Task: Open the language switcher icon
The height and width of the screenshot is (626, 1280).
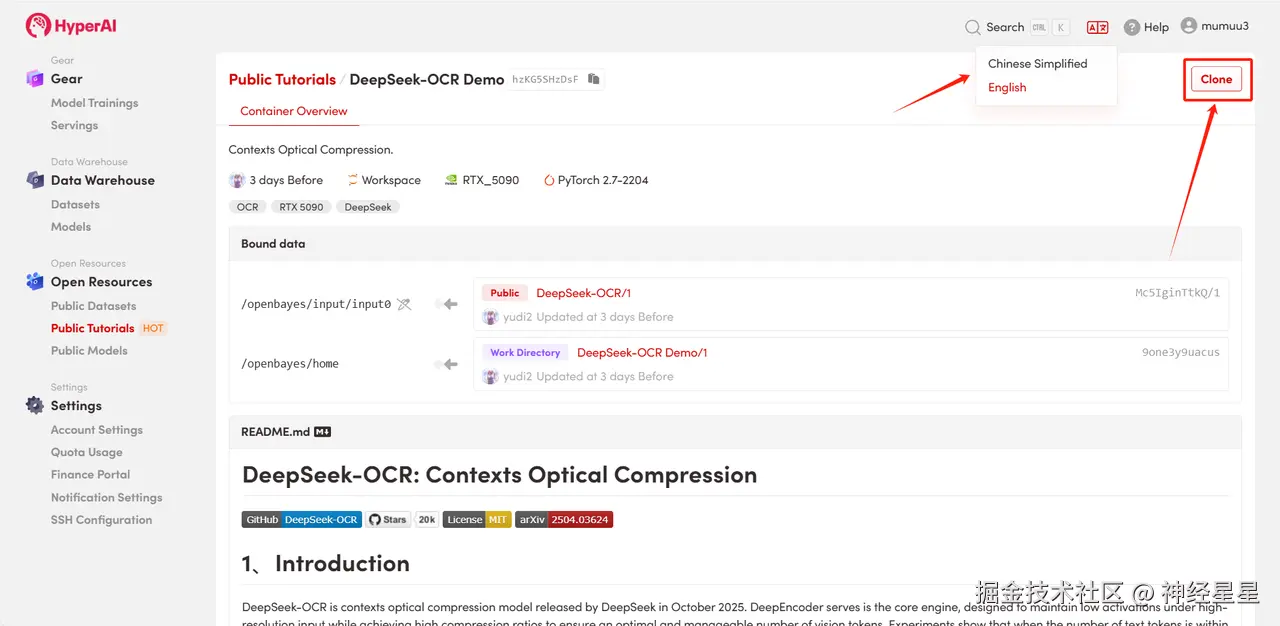Action: point(1097,27)
